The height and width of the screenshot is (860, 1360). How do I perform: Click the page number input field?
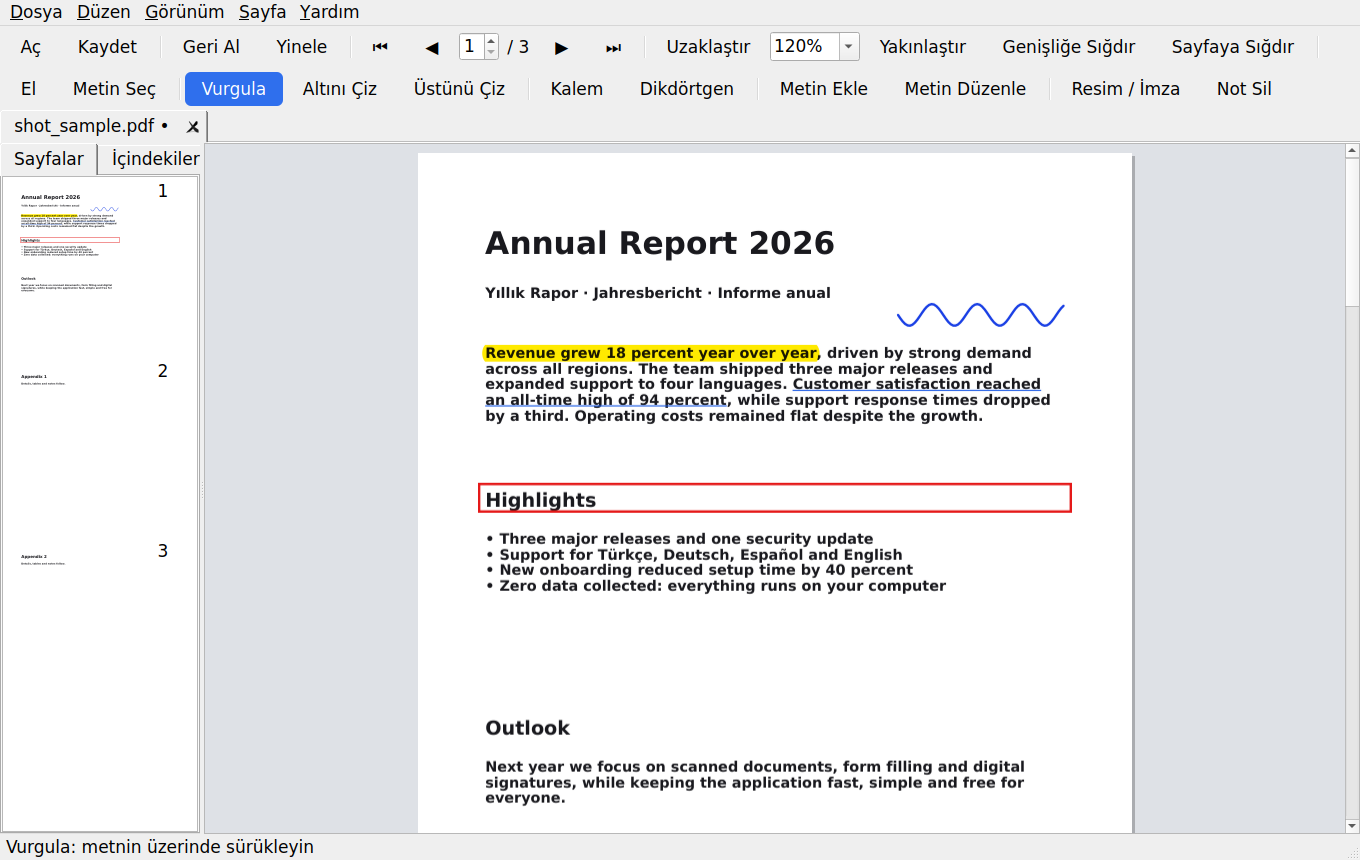(x=472, y=47)
